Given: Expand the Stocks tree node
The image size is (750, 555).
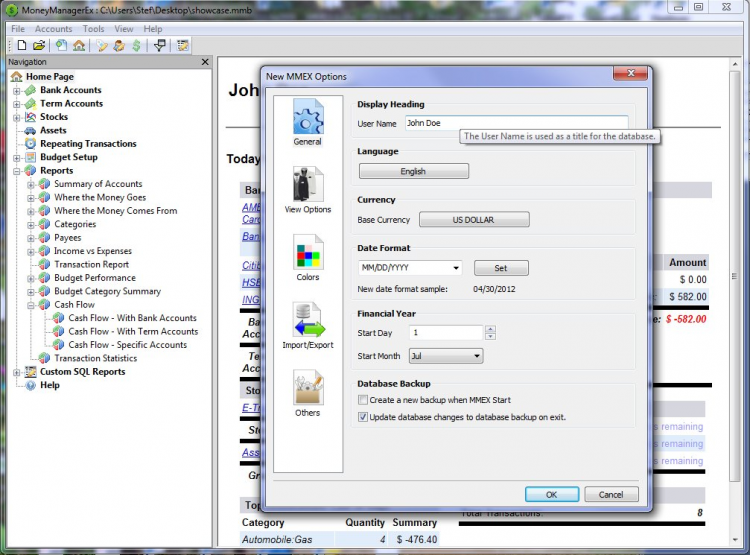Looking at the screenshot, I should coord(17,117).
